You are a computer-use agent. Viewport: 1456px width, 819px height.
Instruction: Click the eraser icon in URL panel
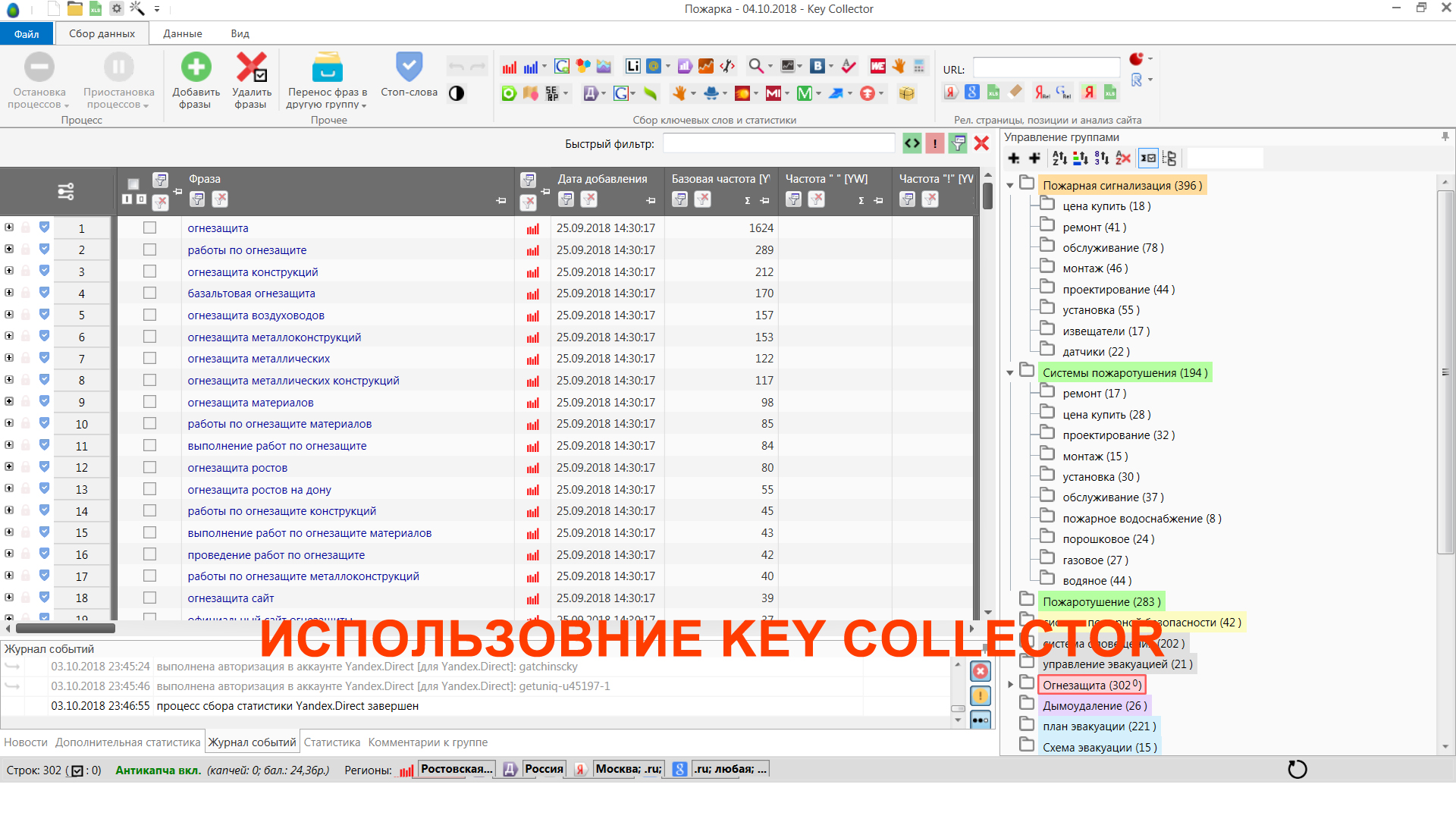tap(1015, 93)
